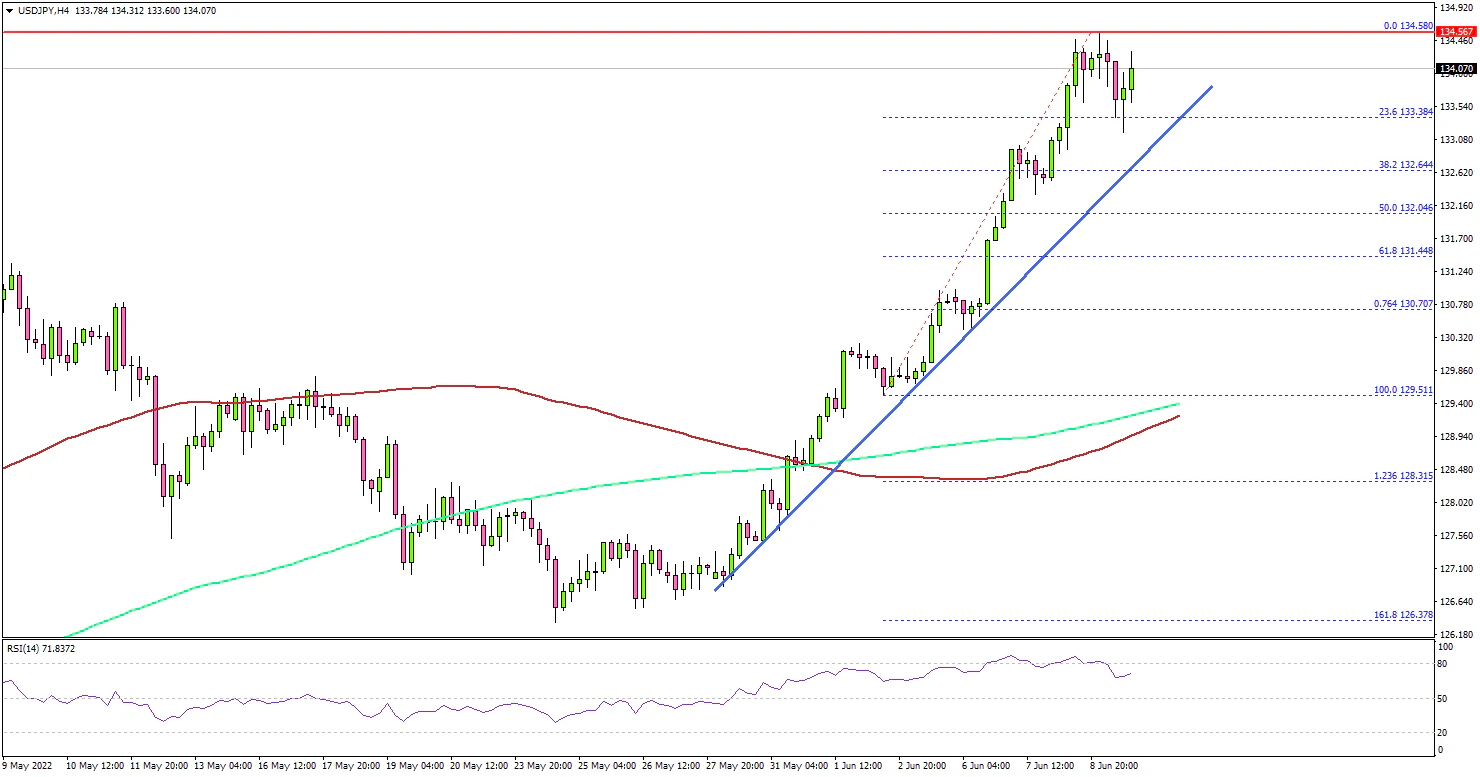The height and width of the screenshot is (777, 1480).
Task: Click the 61.8 131.448 Fibonacci label
Action: tap(1406, 250)
